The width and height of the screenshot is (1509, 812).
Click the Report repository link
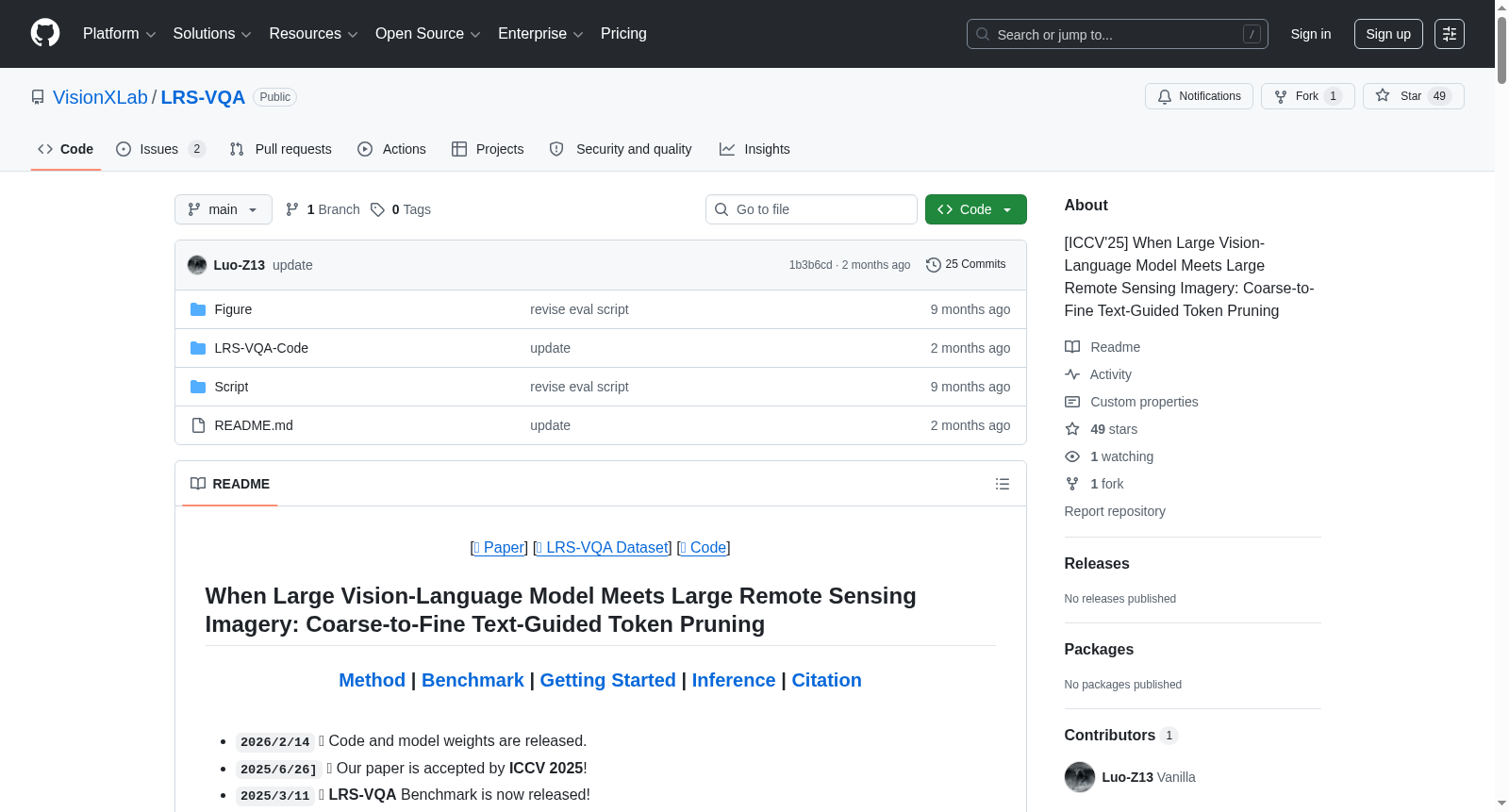[1115, 511]
